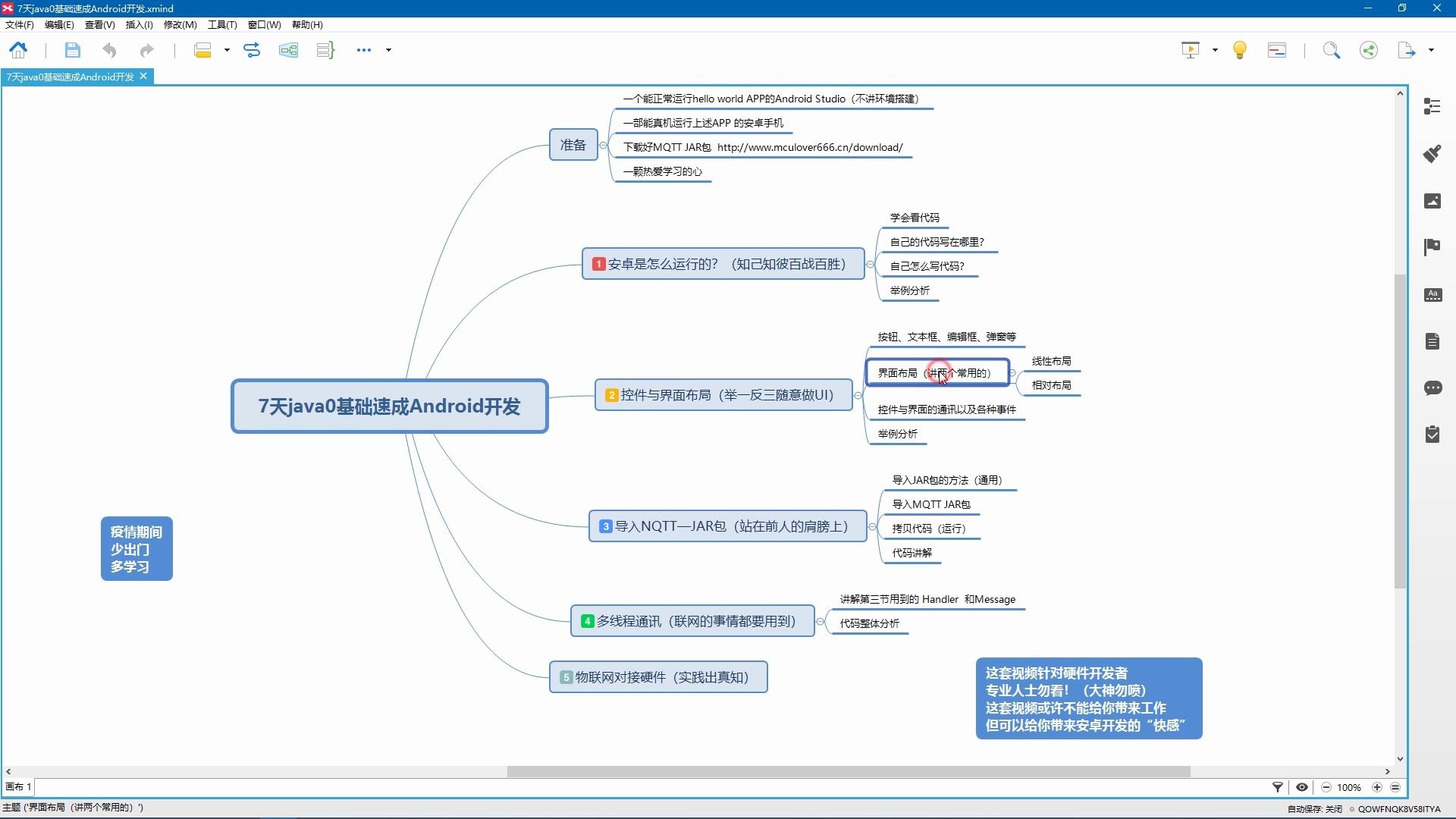Open the Comments speech bubble panel
Image resolution: width=1456 pixels, height=819 pixels.
coord(1432,388)
